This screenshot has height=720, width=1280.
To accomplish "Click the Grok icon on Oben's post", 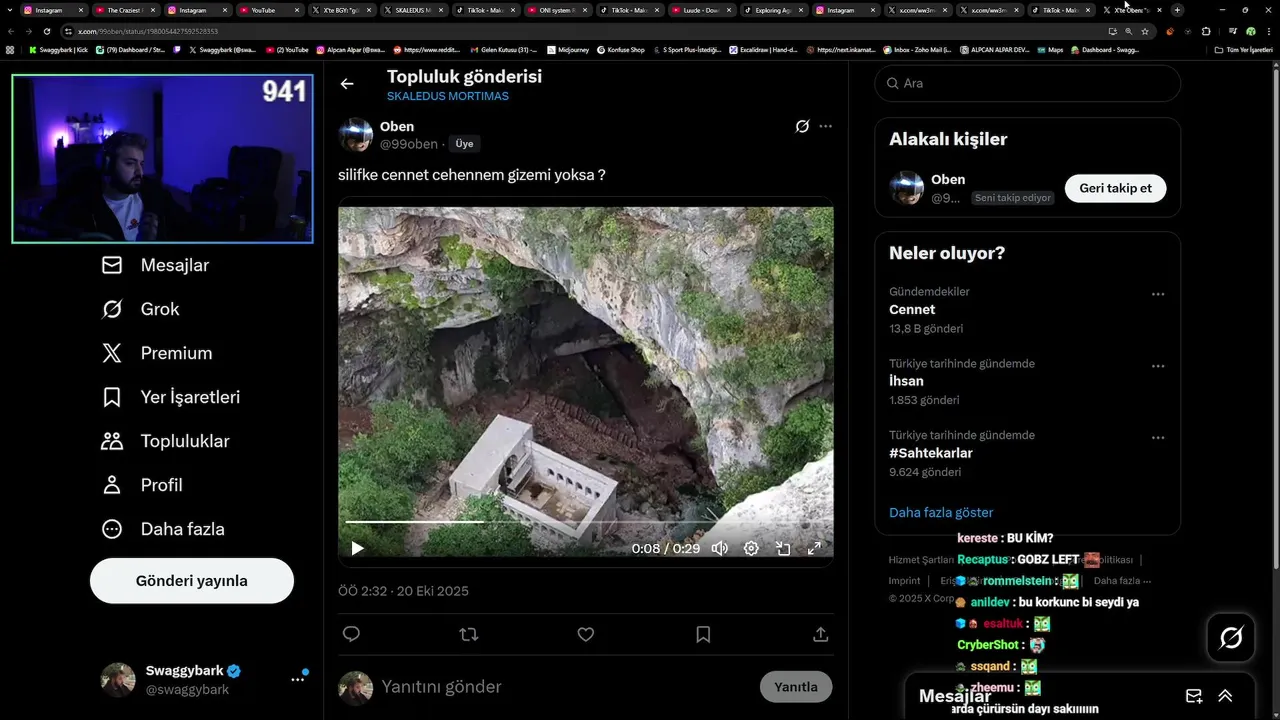I will 801,126.
